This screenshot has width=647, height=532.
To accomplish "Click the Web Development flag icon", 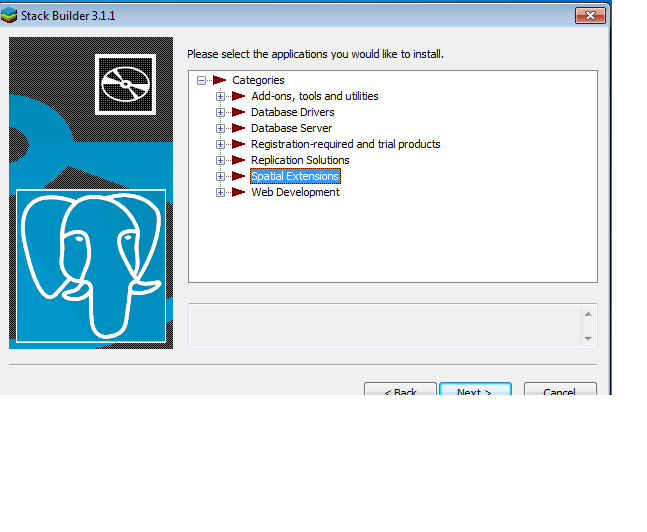I will 238,192.
